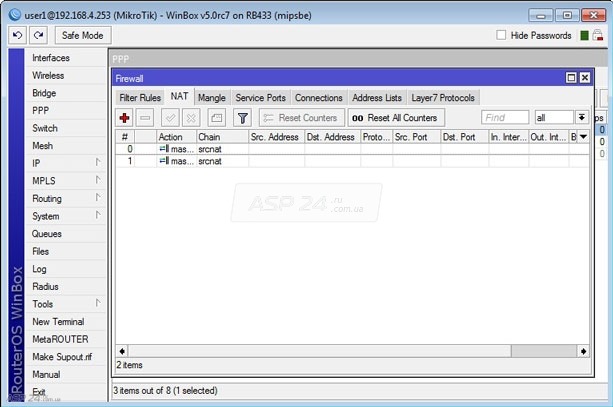Sort by Src. Address column header
This screenshot has width=613, height=407.
coord(276,137)
